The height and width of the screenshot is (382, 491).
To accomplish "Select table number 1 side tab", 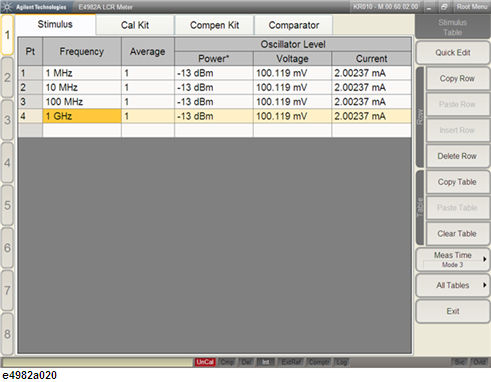I will click(7, 35).
